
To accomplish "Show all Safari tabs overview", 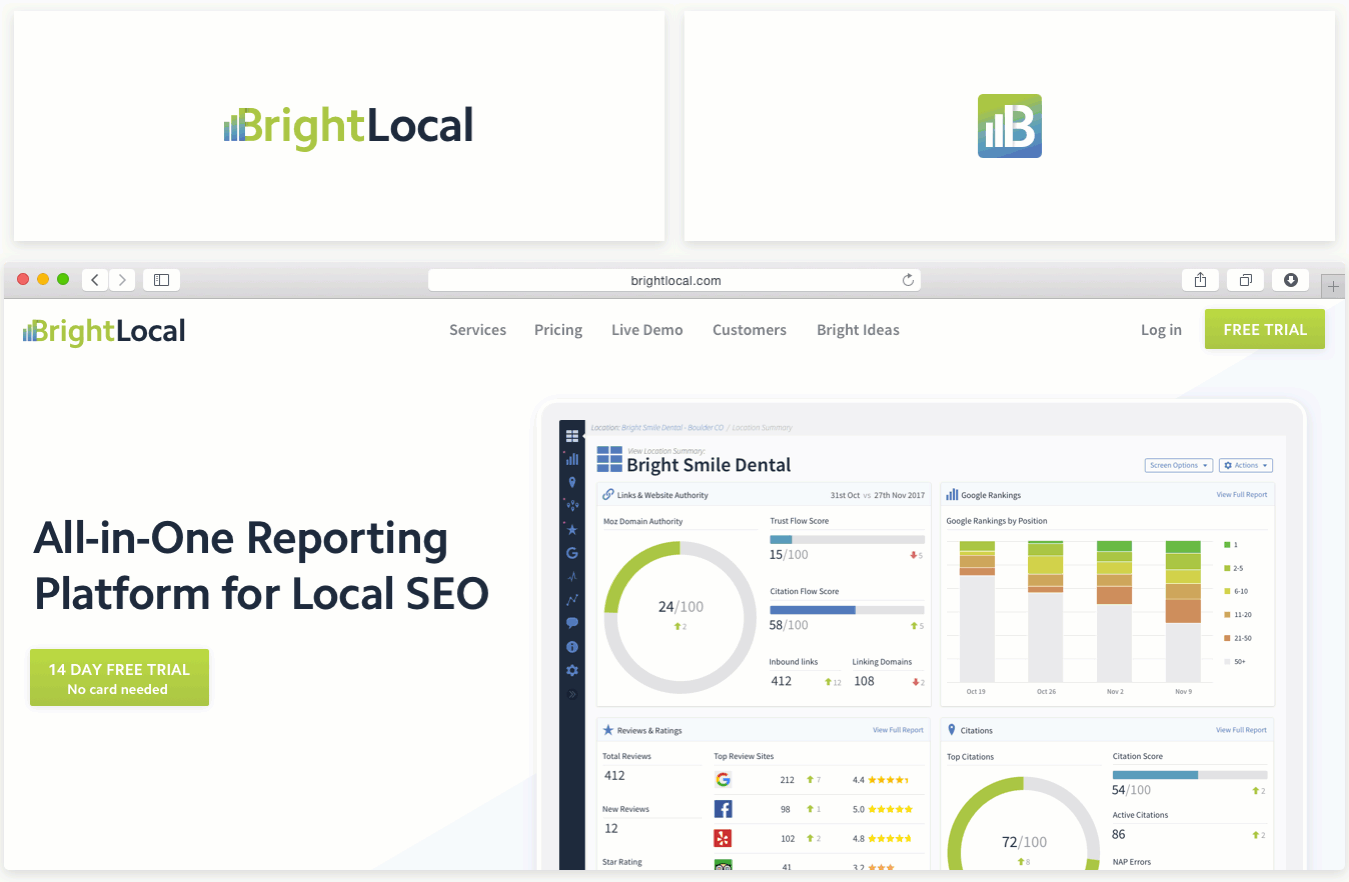I will coord(1246,281).
